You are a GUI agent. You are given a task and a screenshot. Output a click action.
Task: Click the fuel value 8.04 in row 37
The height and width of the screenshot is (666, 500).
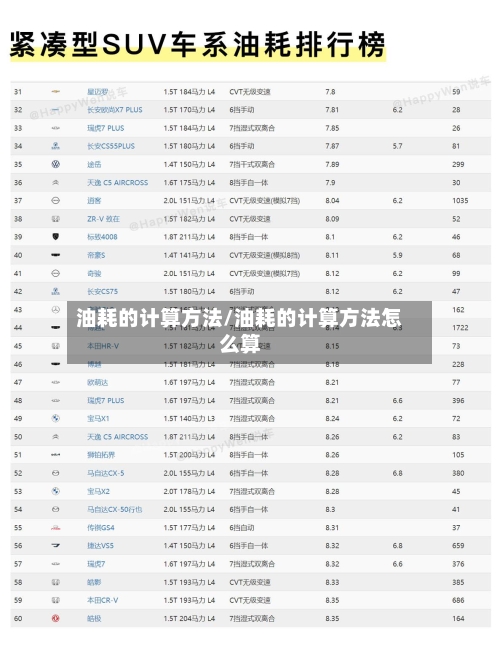point(332,200)
